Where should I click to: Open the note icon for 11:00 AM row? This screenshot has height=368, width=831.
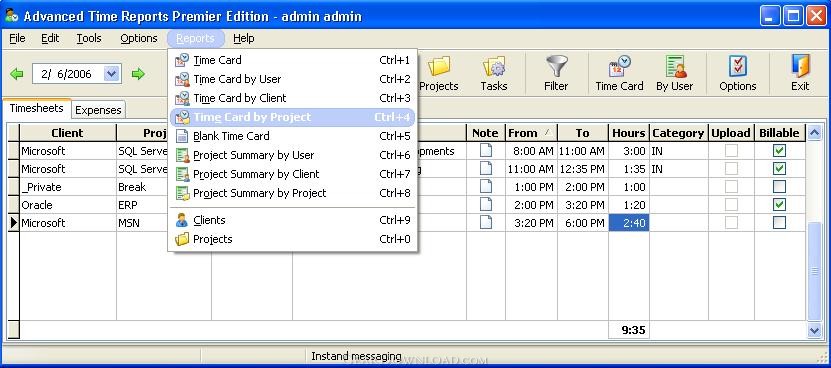[x=485, y=169]
